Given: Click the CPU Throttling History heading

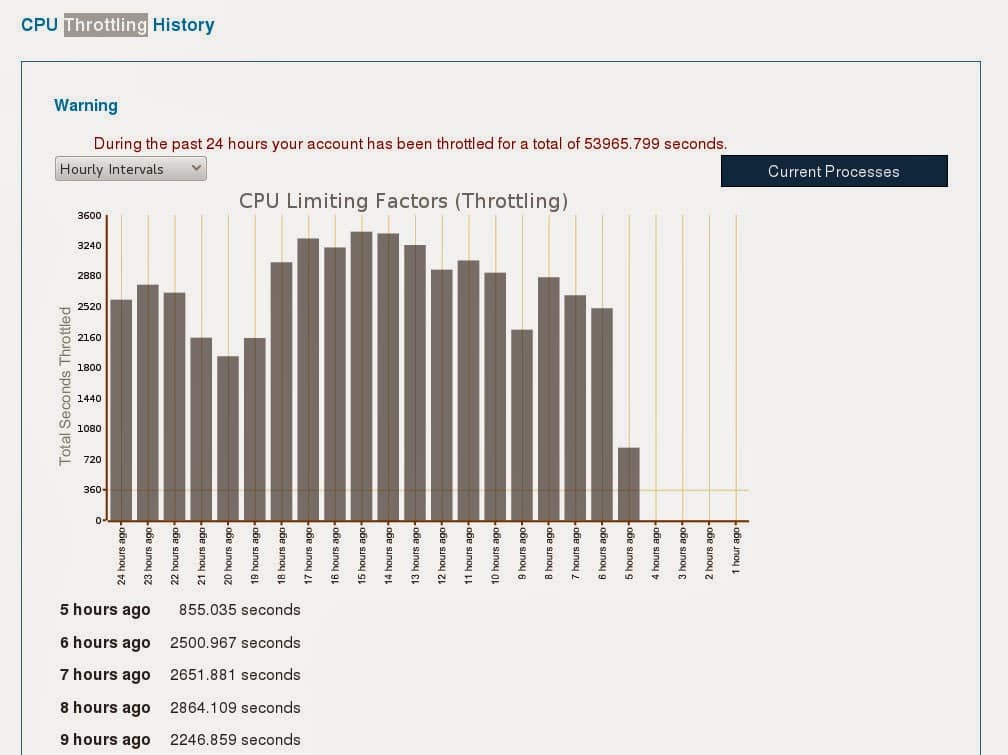Looking at the screenshot, I should 118,25.
